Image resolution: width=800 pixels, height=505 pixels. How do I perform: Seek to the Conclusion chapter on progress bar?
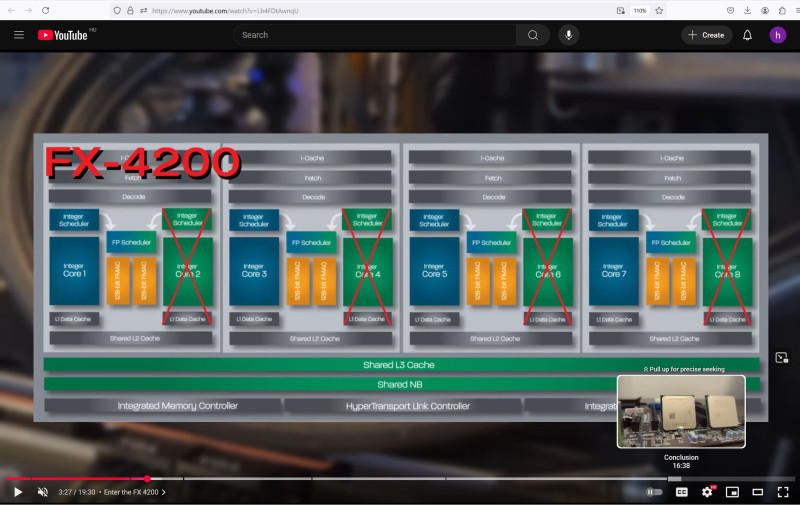[731, 478]
